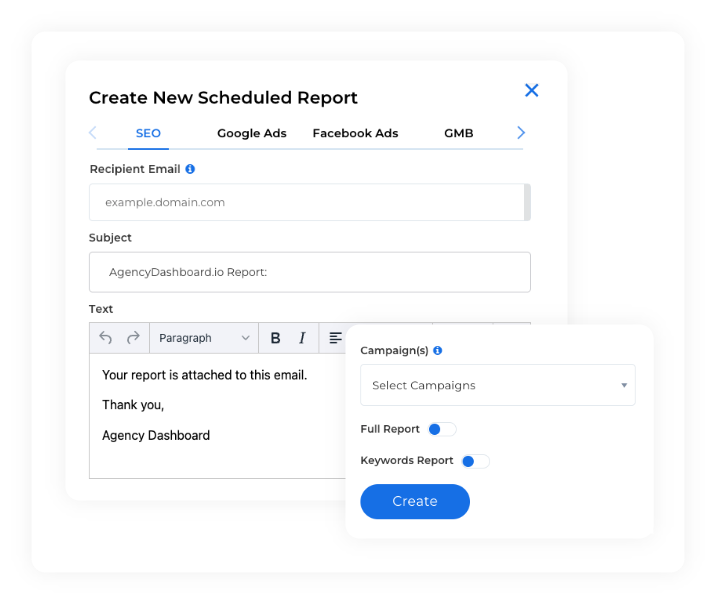The width and height of the screenshot is (716, 604).
Task: Click info icon next to Recipient Email
Action: point(190,169)
